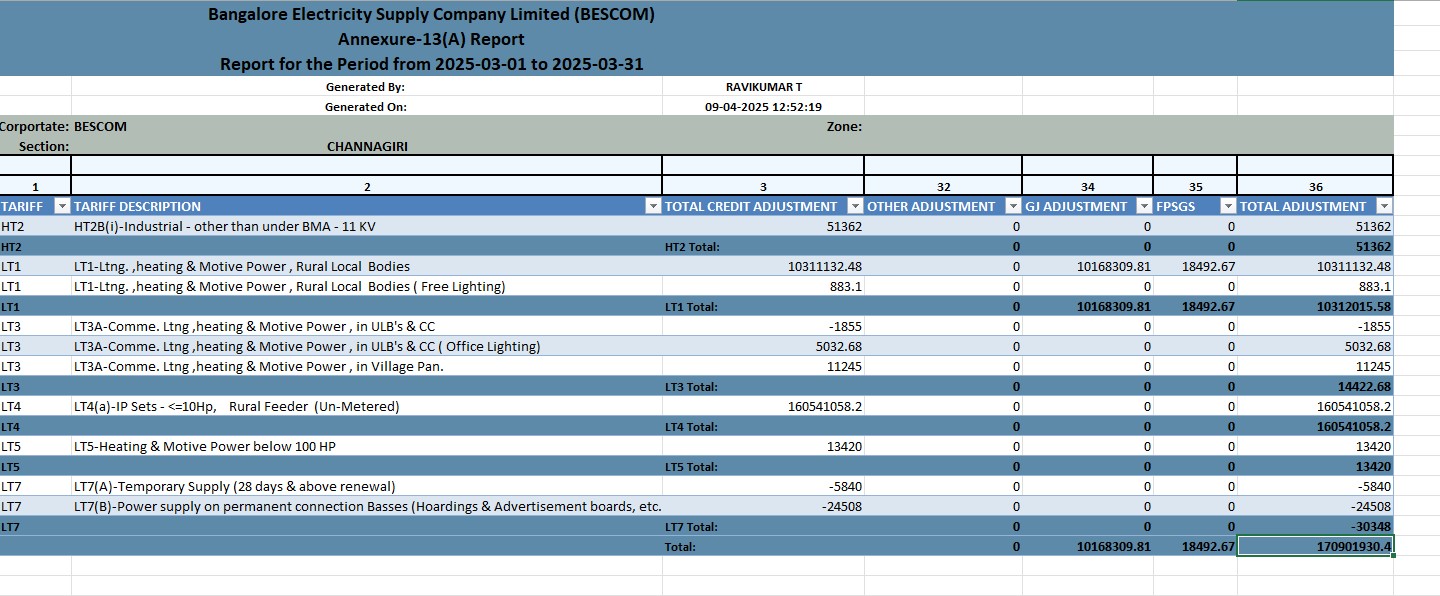1440x596 pixels.
Task: Select column number 32 header cell
Action: (x=943, y=186)
